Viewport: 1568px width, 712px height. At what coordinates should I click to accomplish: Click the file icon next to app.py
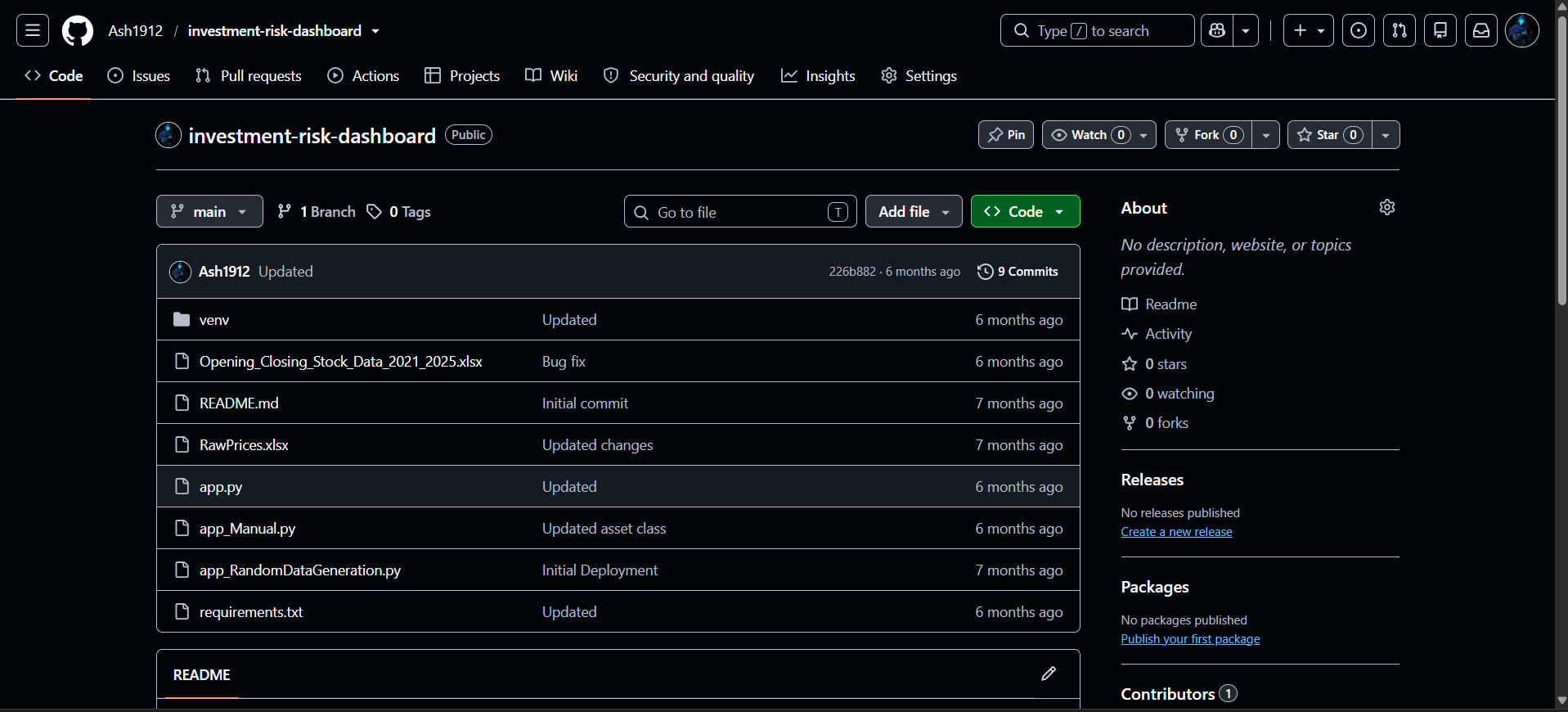coord(182,486)
